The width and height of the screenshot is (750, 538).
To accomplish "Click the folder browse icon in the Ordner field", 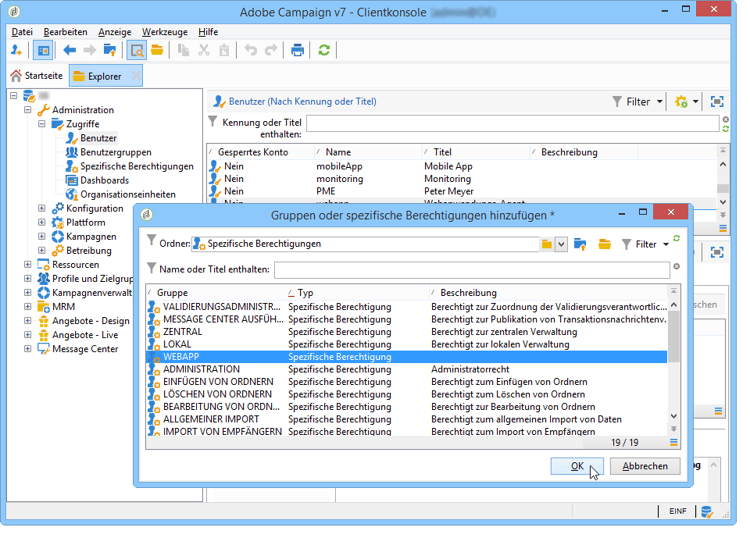I will 546,244.
